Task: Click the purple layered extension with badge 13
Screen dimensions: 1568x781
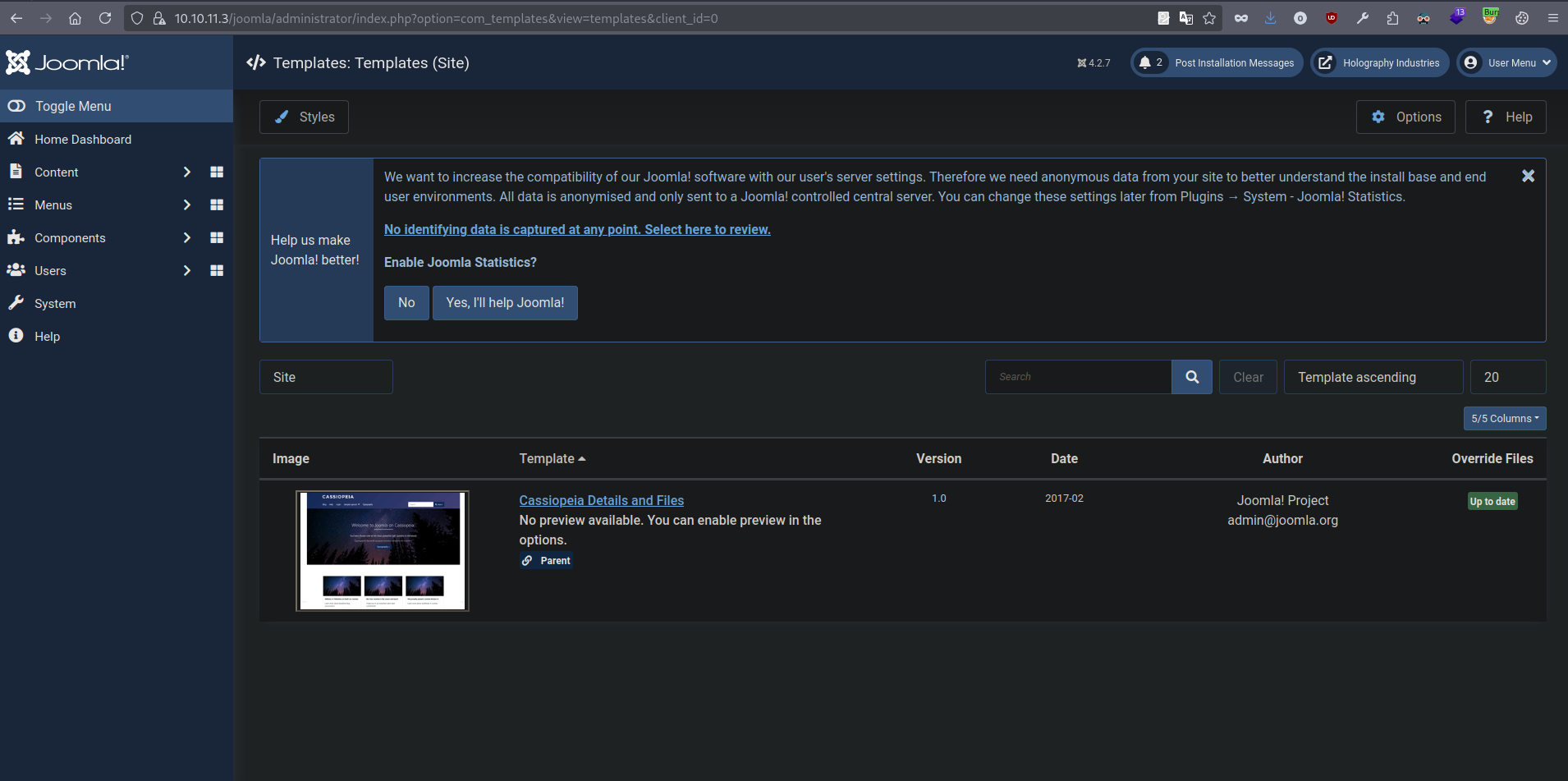Action: 1457,16
